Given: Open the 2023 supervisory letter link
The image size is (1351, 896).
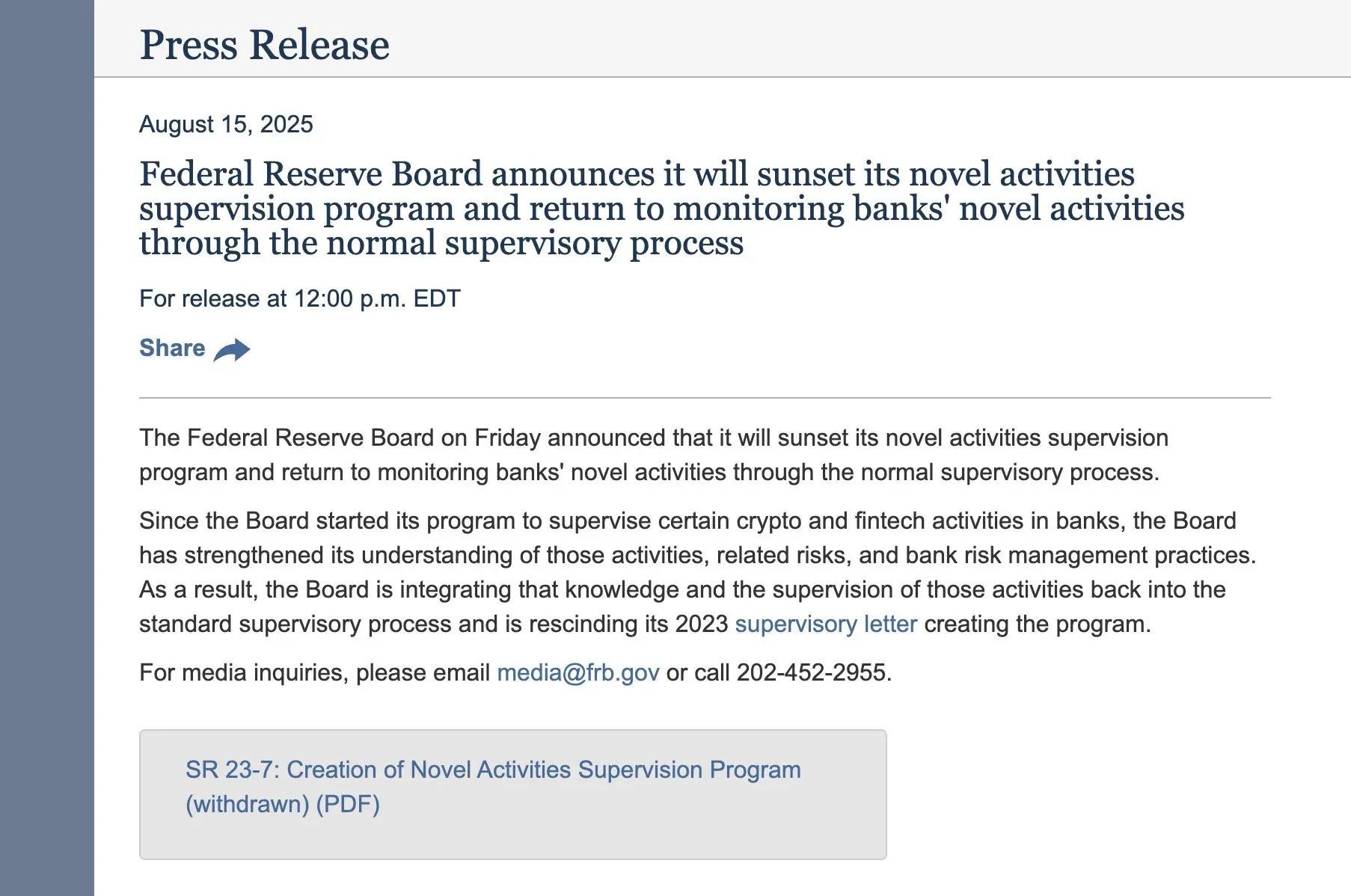Looking at the screenshot, I should (x=826, y=624).
